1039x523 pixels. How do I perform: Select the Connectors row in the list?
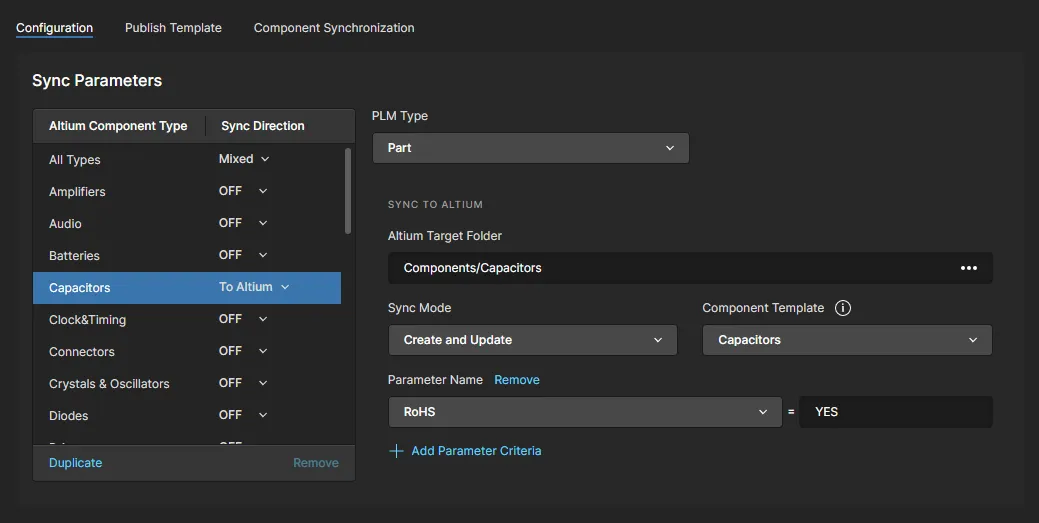[82, 352]
